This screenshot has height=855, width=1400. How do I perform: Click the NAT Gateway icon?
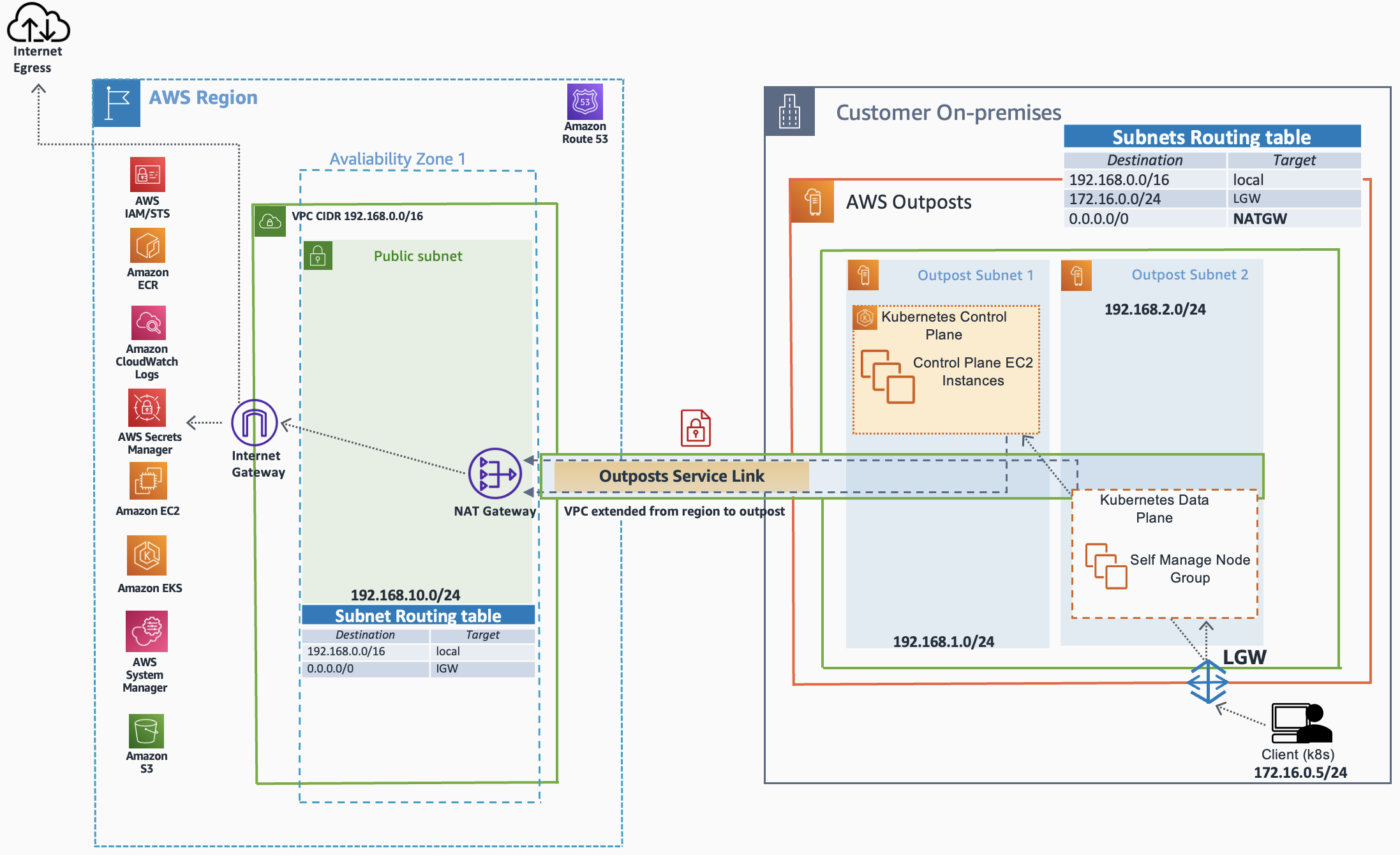pyautogui.click(x=495, y=474)
